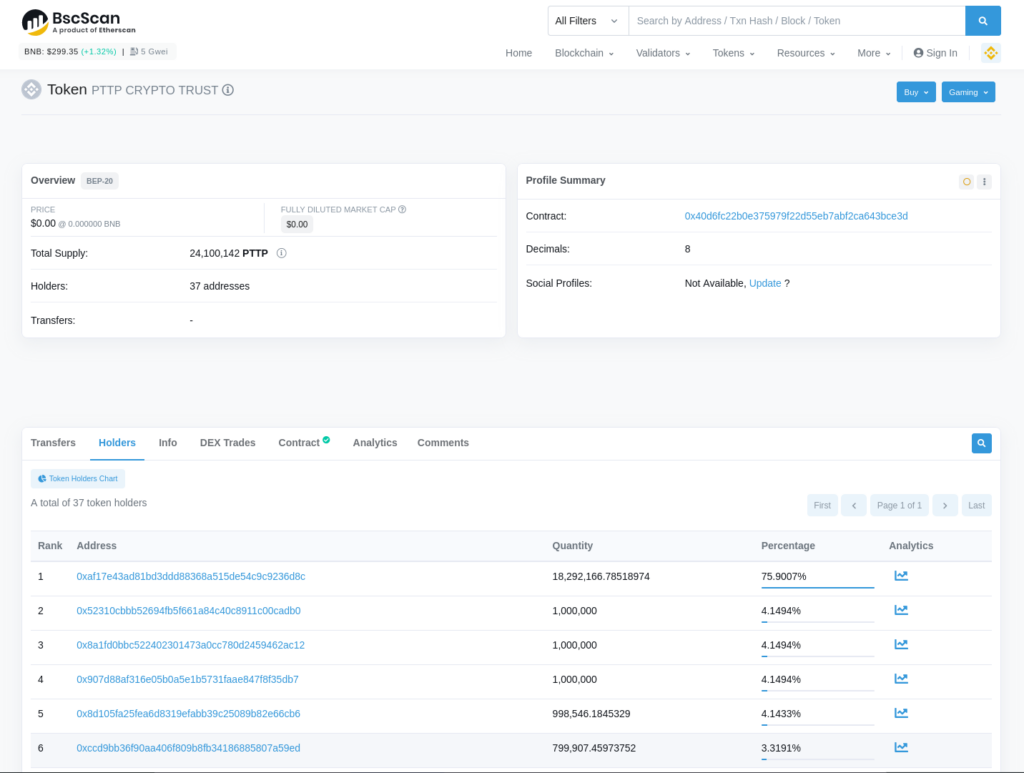Select the Holders tab
1024x773 pixels.
[117, 443]
